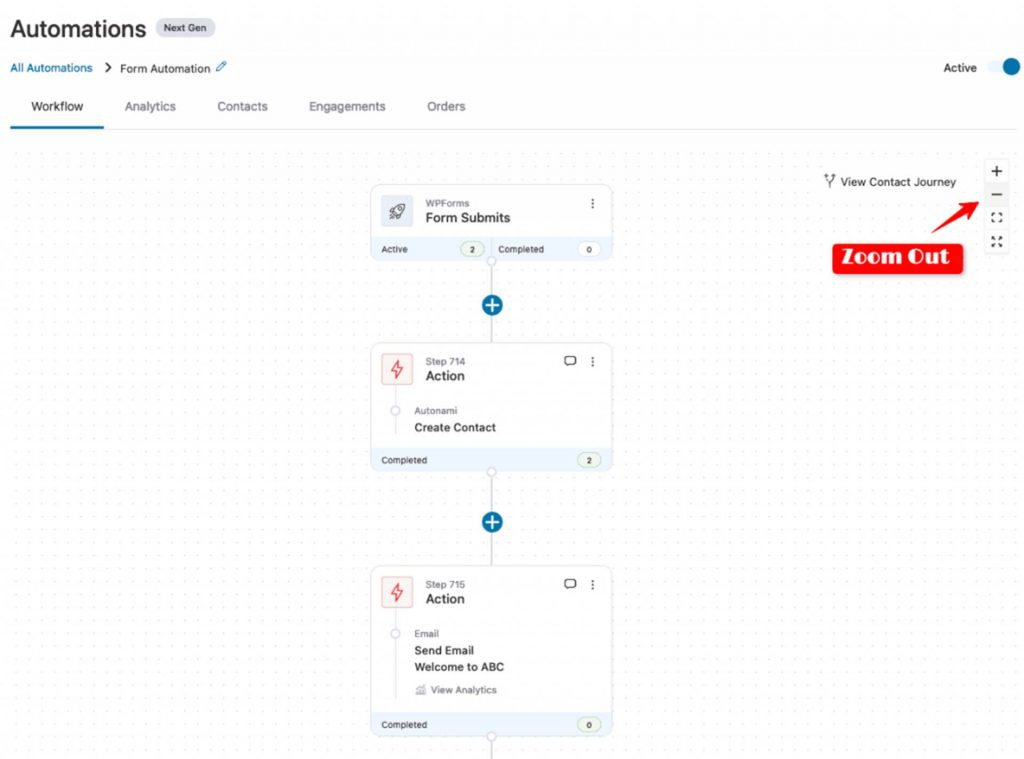Add a step after Step 714
1024x759 pixels.
[492, 522]
